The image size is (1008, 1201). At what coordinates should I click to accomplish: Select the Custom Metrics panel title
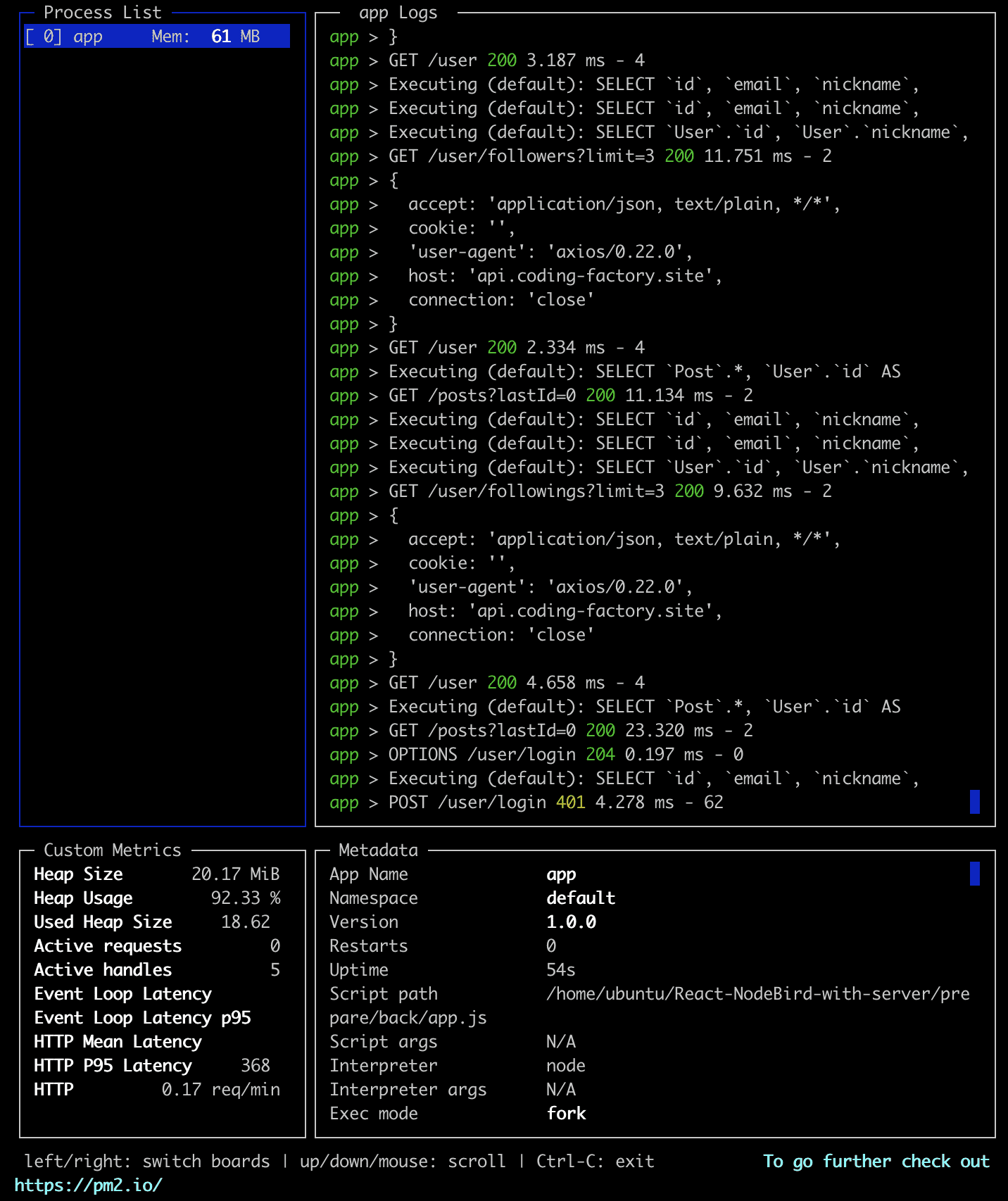tap(113, 850)
